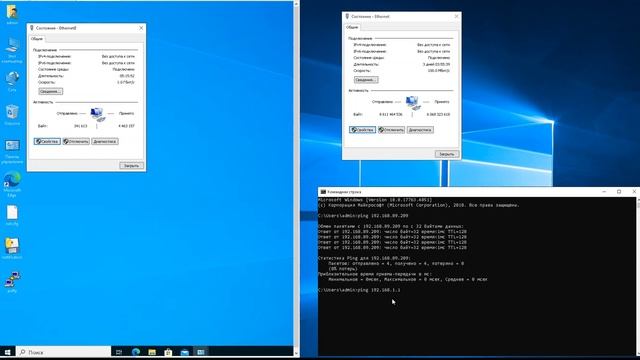Click Свойства in the 100 Мбит/с Ethernet window
This screenshot has height=360, width=640.
click(362, 130)
